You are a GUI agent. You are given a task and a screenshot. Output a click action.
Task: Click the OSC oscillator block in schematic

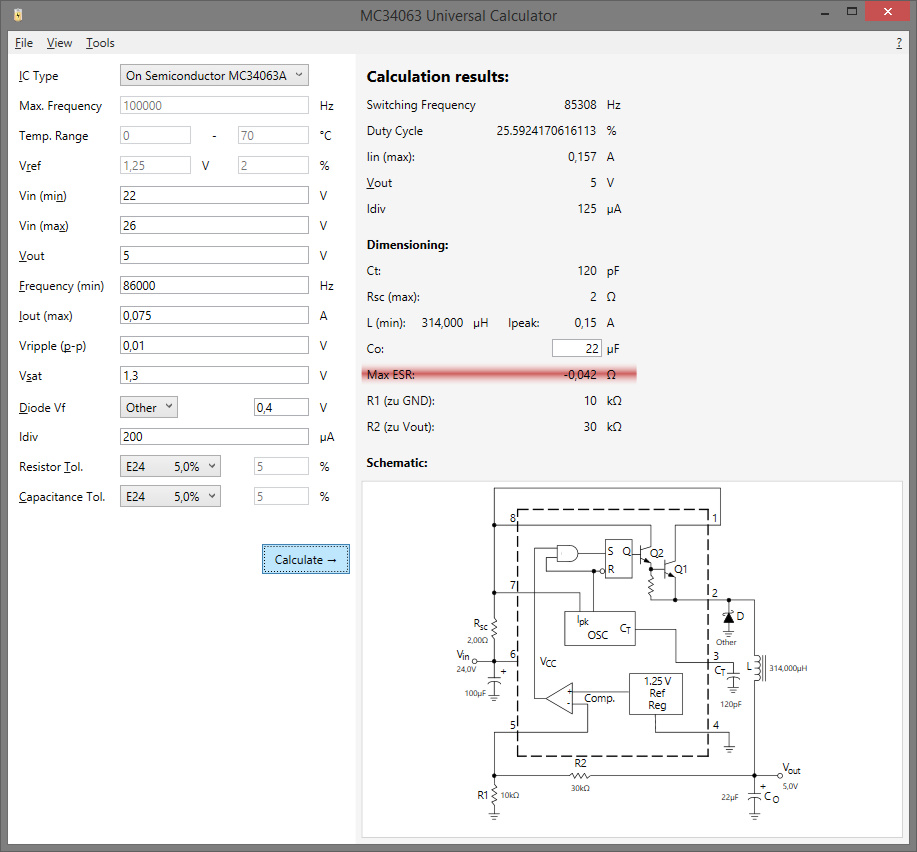point(601,628)
